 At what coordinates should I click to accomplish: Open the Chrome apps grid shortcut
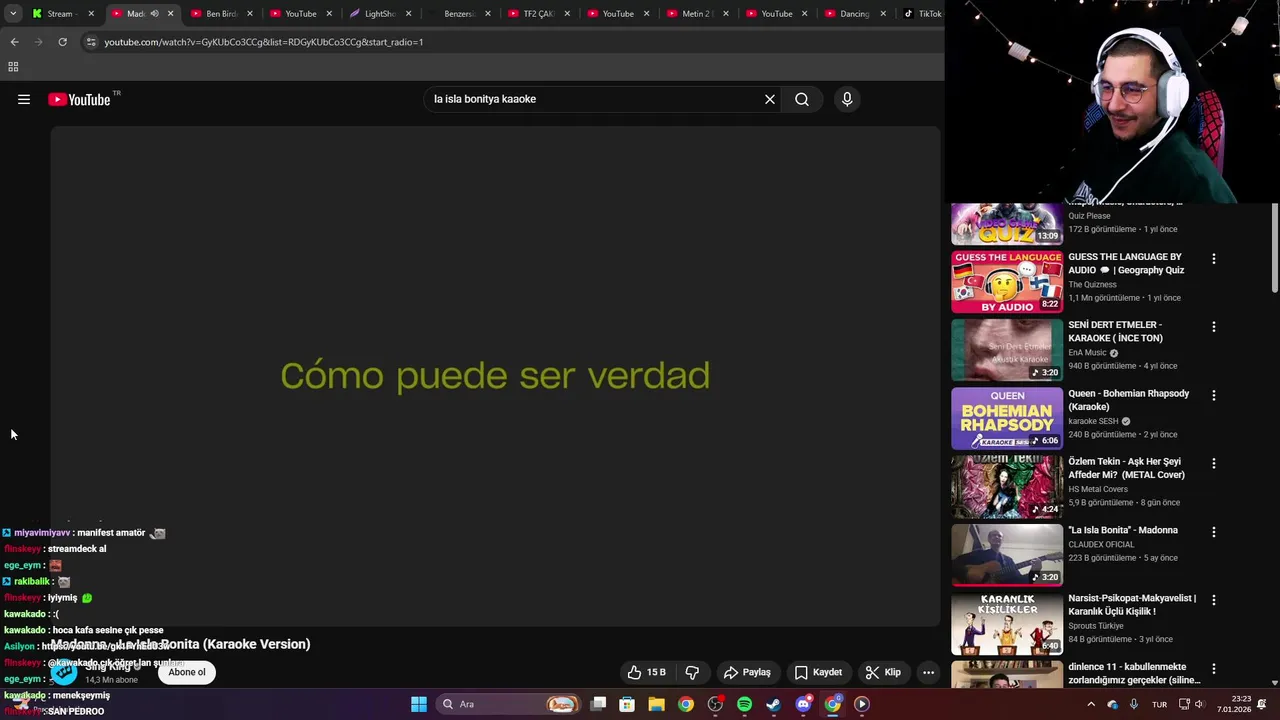[13, 67]
